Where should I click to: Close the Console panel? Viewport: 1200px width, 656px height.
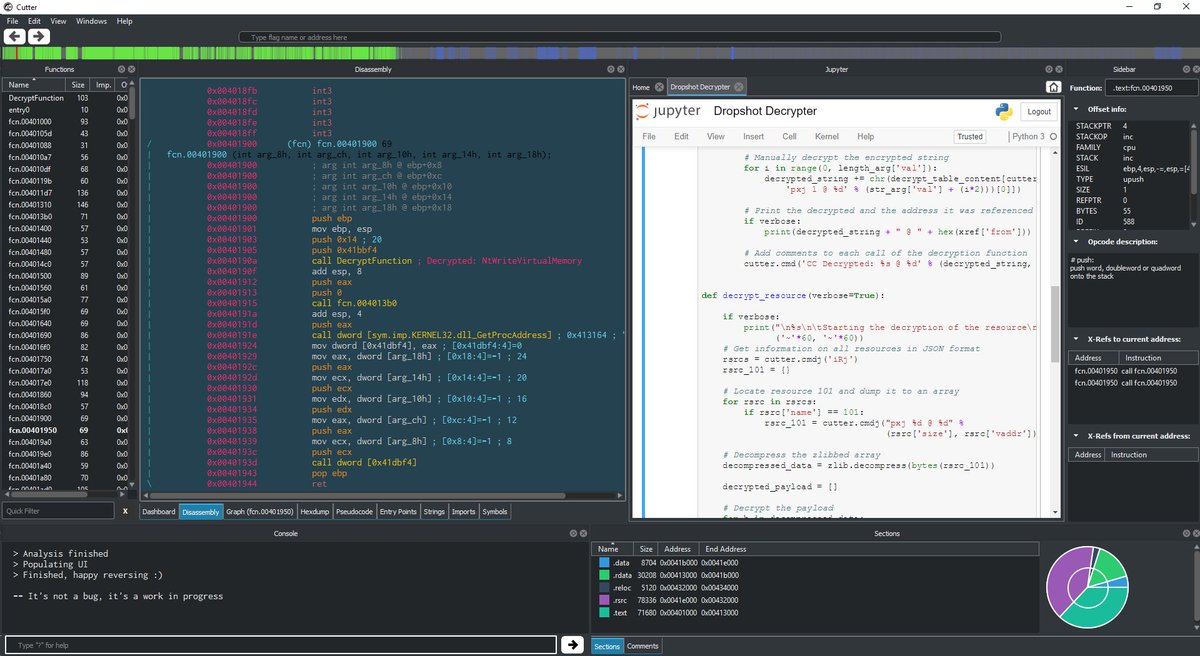point(582,533)
